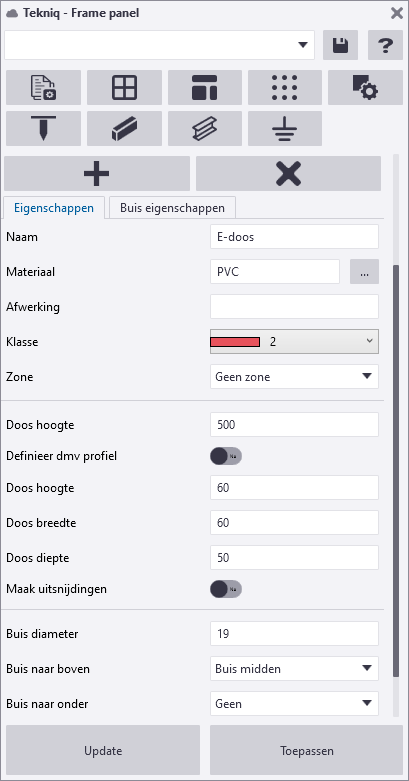Open the Zone dropdown showing Geen zone
Viewport: 409px width, 781px height.
tap(294, 377)
